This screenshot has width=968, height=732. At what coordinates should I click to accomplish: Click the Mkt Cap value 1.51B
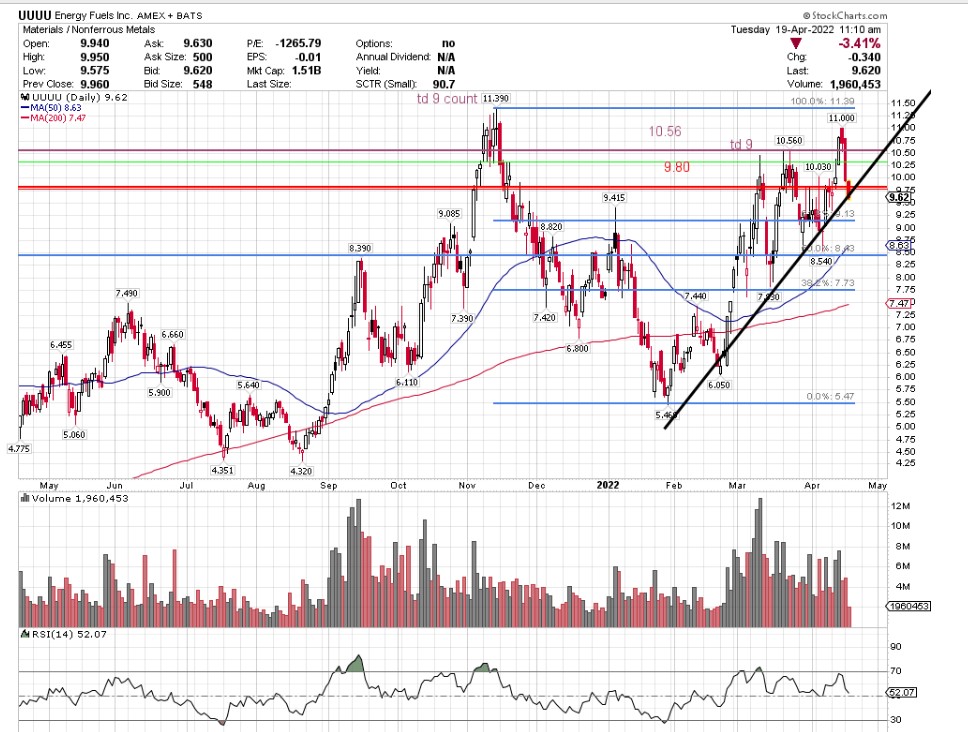pyautogui.click(x=306, y=70)
